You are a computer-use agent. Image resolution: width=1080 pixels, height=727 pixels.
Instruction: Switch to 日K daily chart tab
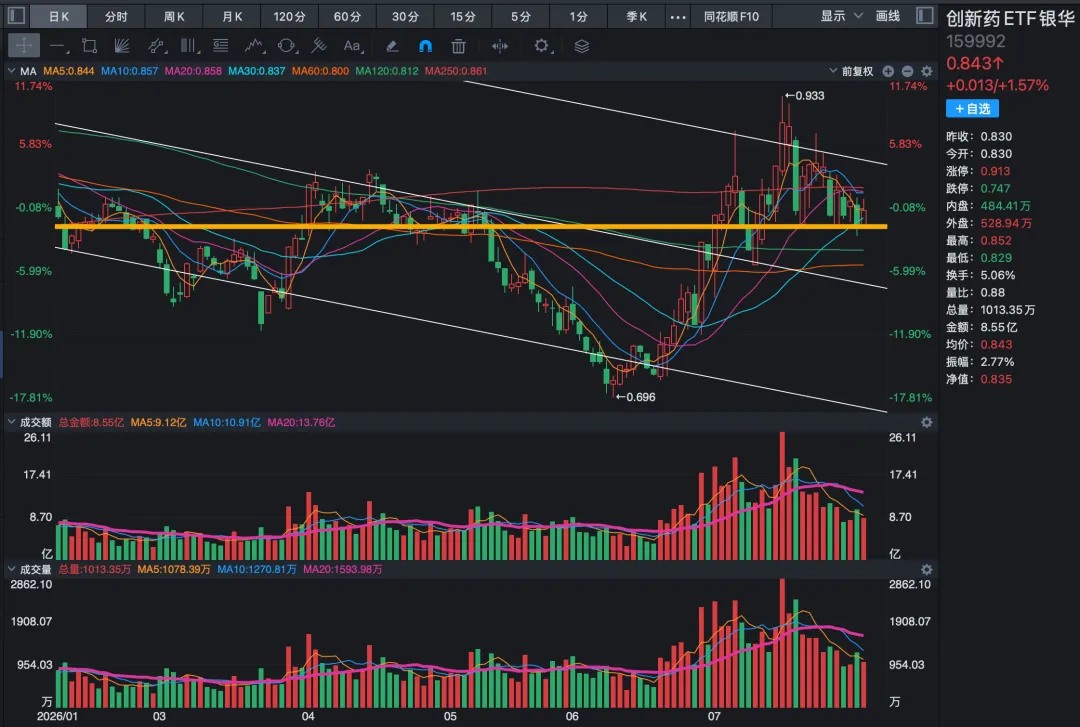click(59, 16)
